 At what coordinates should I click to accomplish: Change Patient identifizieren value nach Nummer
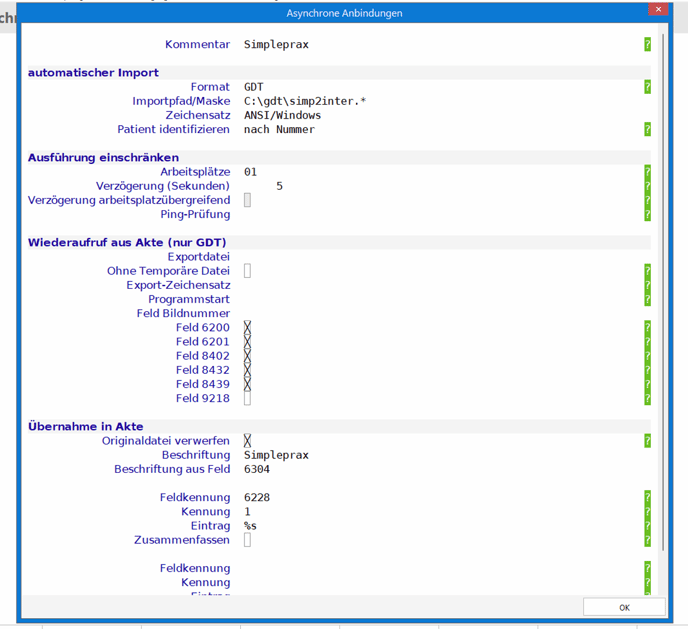(x=280, y=129)
